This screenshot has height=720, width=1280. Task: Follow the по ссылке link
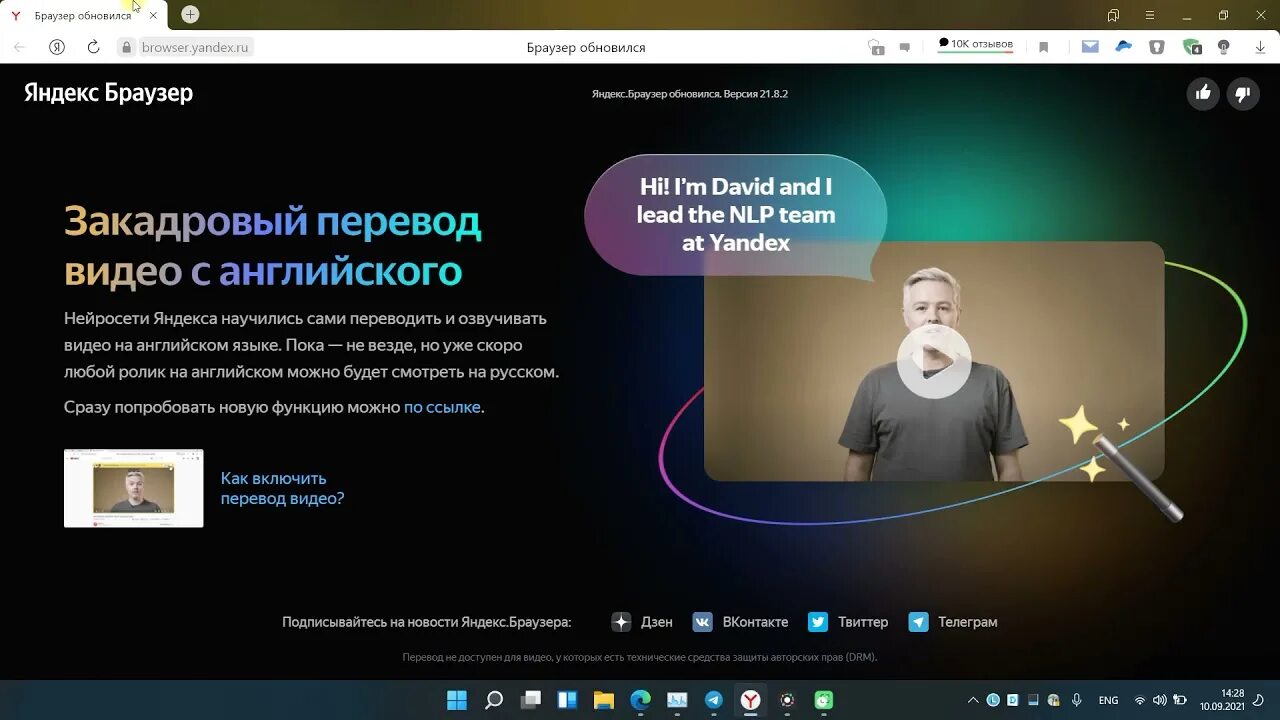(x=442, y=407)
